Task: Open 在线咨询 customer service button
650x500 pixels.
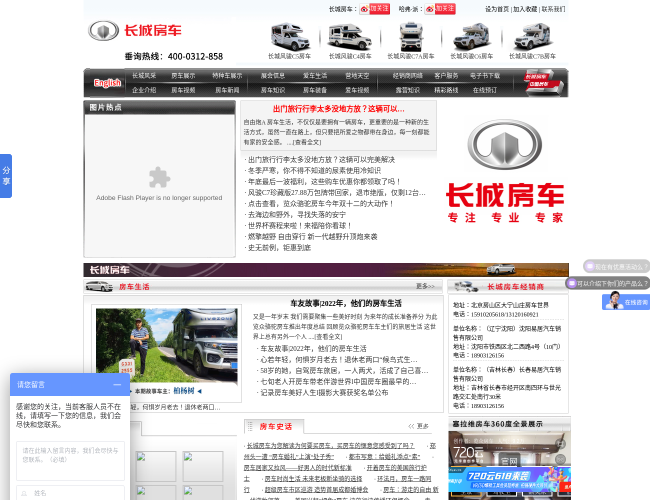Action: (626, 301)
